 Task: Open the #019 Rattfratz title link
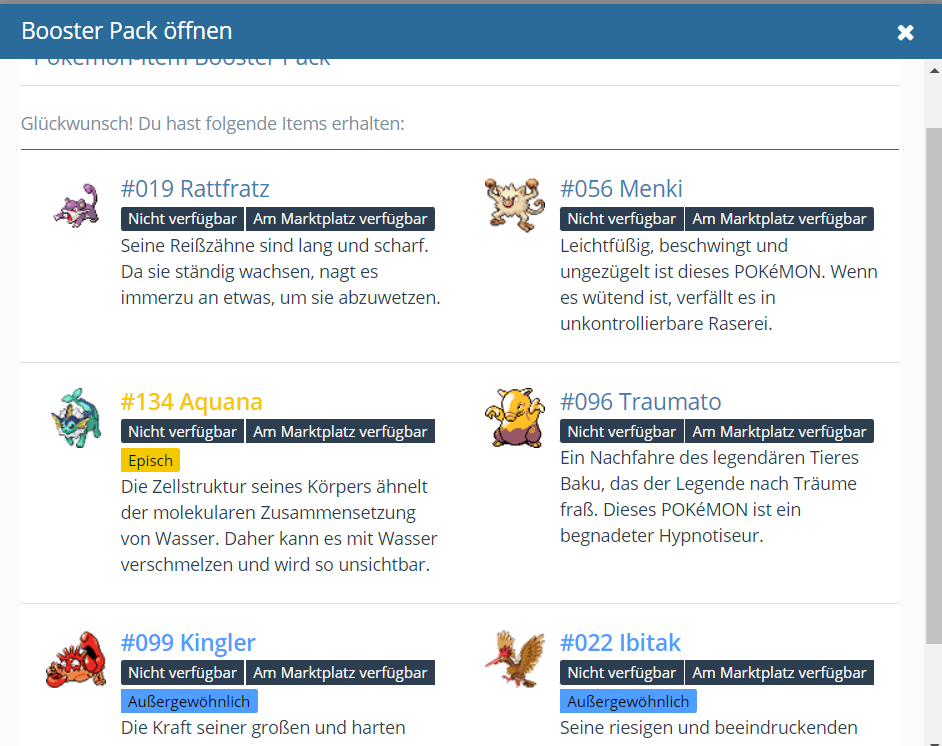point(195,189)
